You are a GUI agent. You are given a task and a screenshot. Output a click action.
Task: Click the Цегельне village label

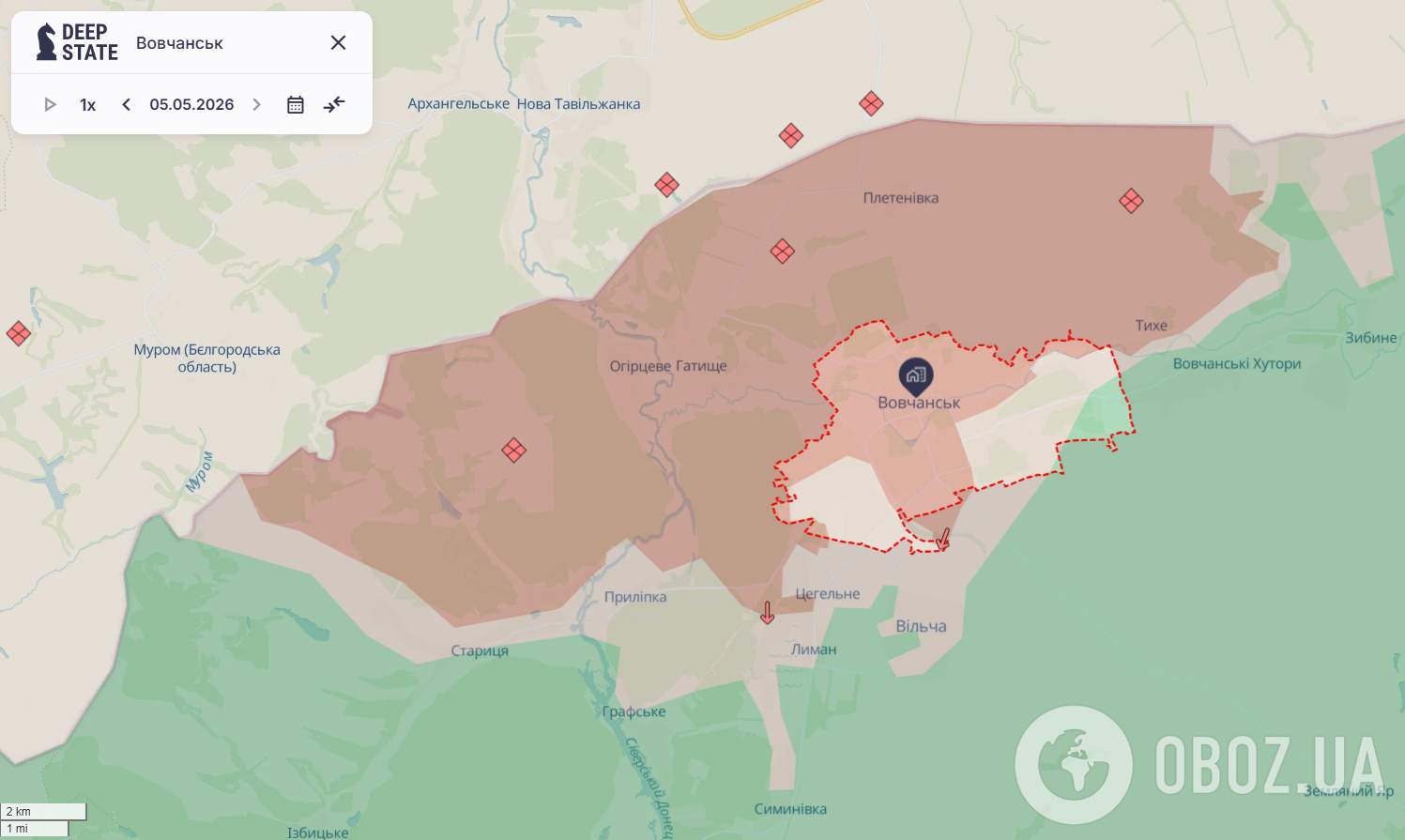click(828, 594)
